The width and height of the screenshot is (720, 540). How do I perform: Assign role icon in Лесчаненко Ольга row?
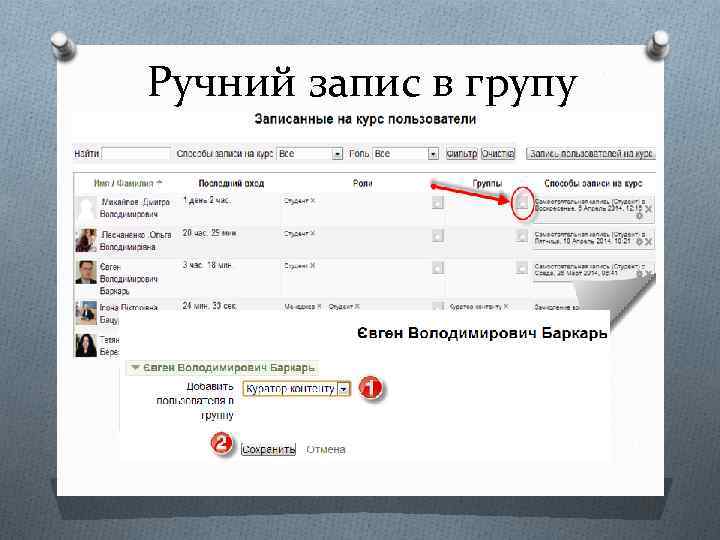coord(438,236)
